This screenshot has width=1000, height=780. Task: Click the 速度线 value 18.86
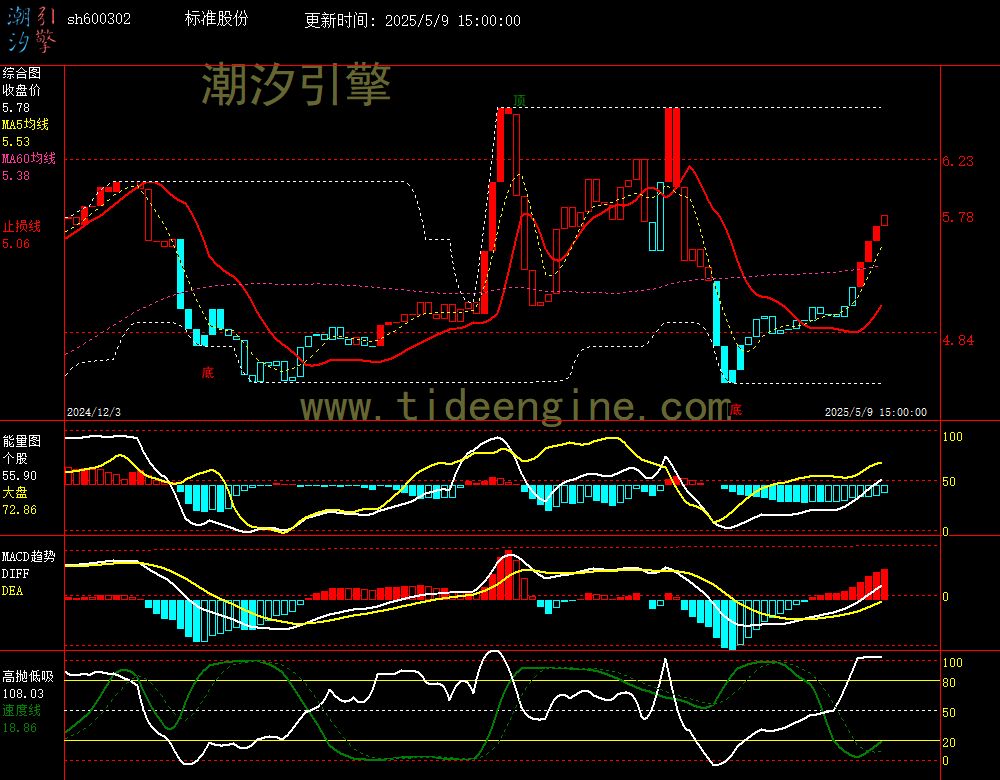tap(20, 728)
